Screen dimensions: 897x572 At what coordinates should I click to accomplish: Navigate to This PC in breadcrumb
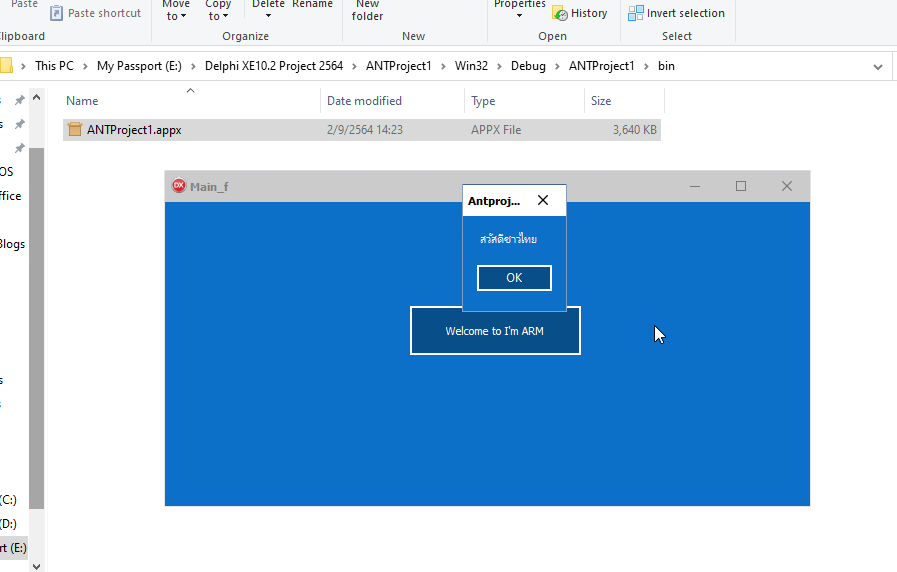click(x=54, y=67)
